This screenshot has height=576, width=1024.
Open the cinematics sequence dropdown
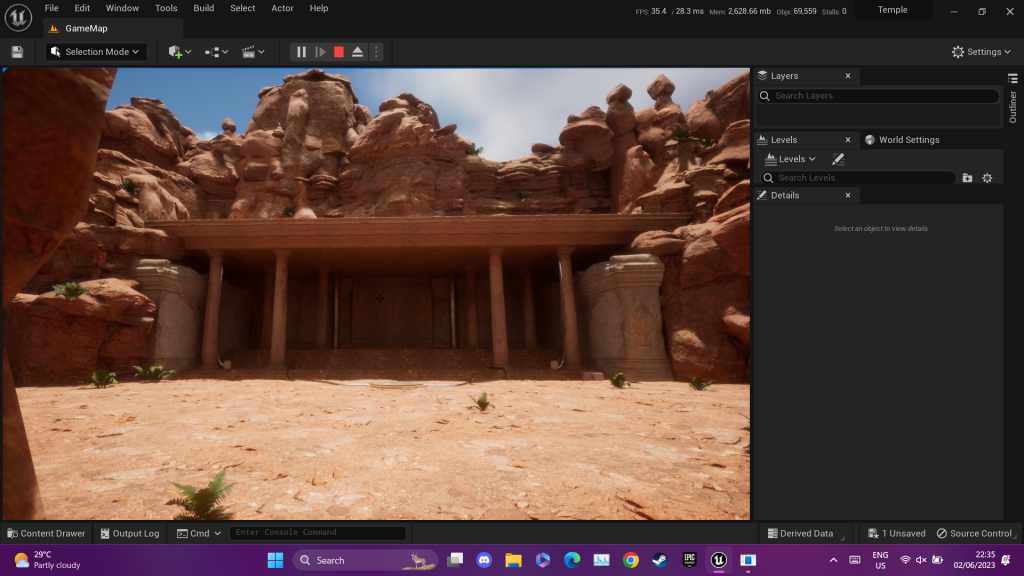pos(254,52)
